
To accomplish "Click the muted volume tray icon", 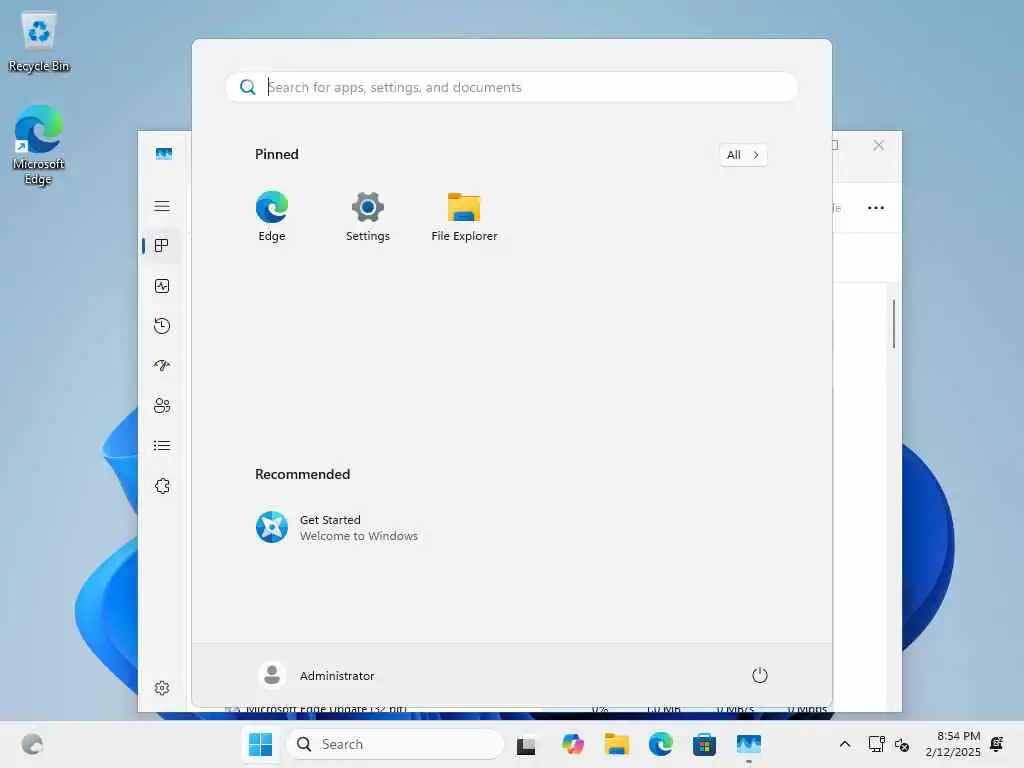I will 902,744.
